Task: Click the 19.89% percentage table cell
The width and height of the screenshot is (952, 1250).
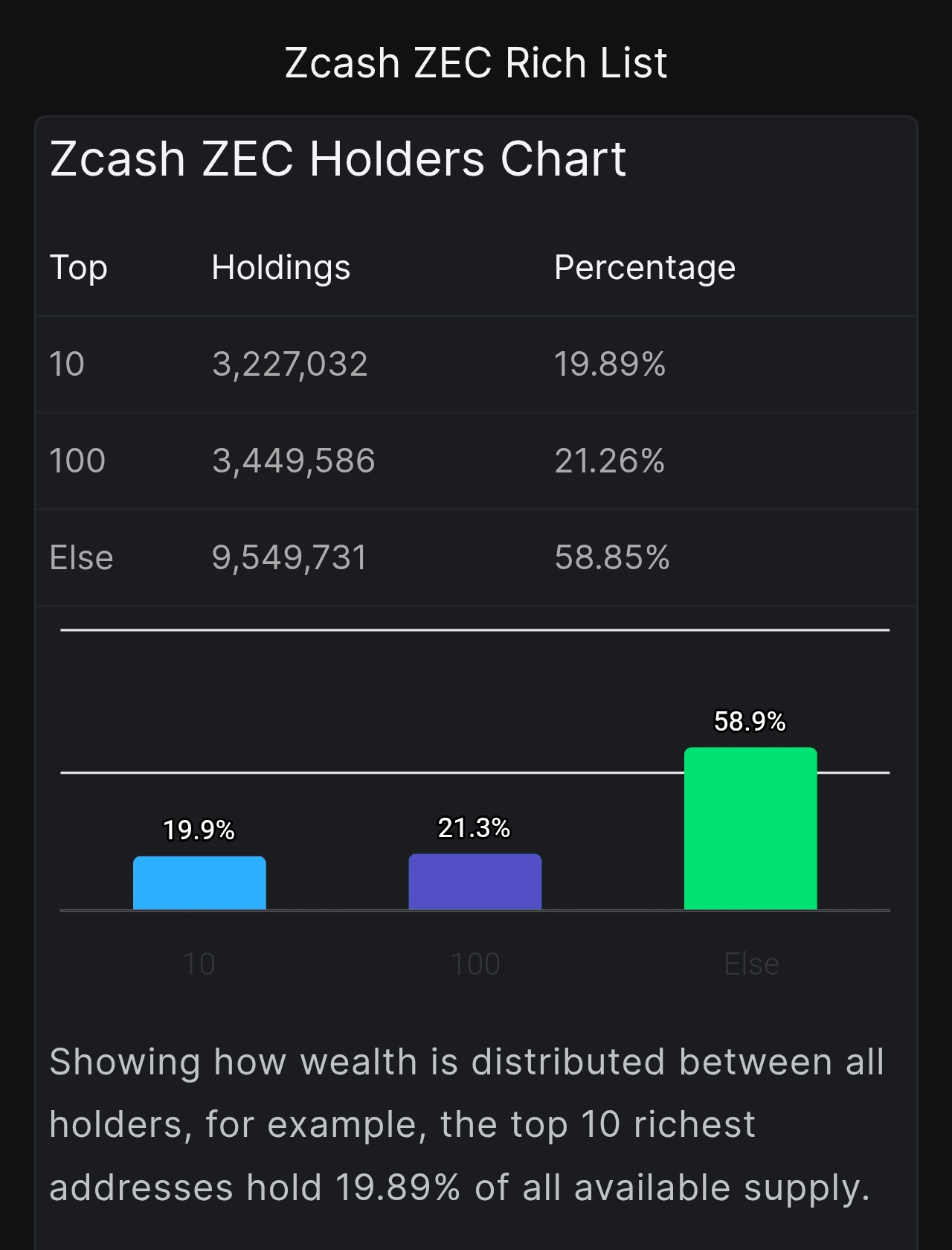Action: (610, 365)
